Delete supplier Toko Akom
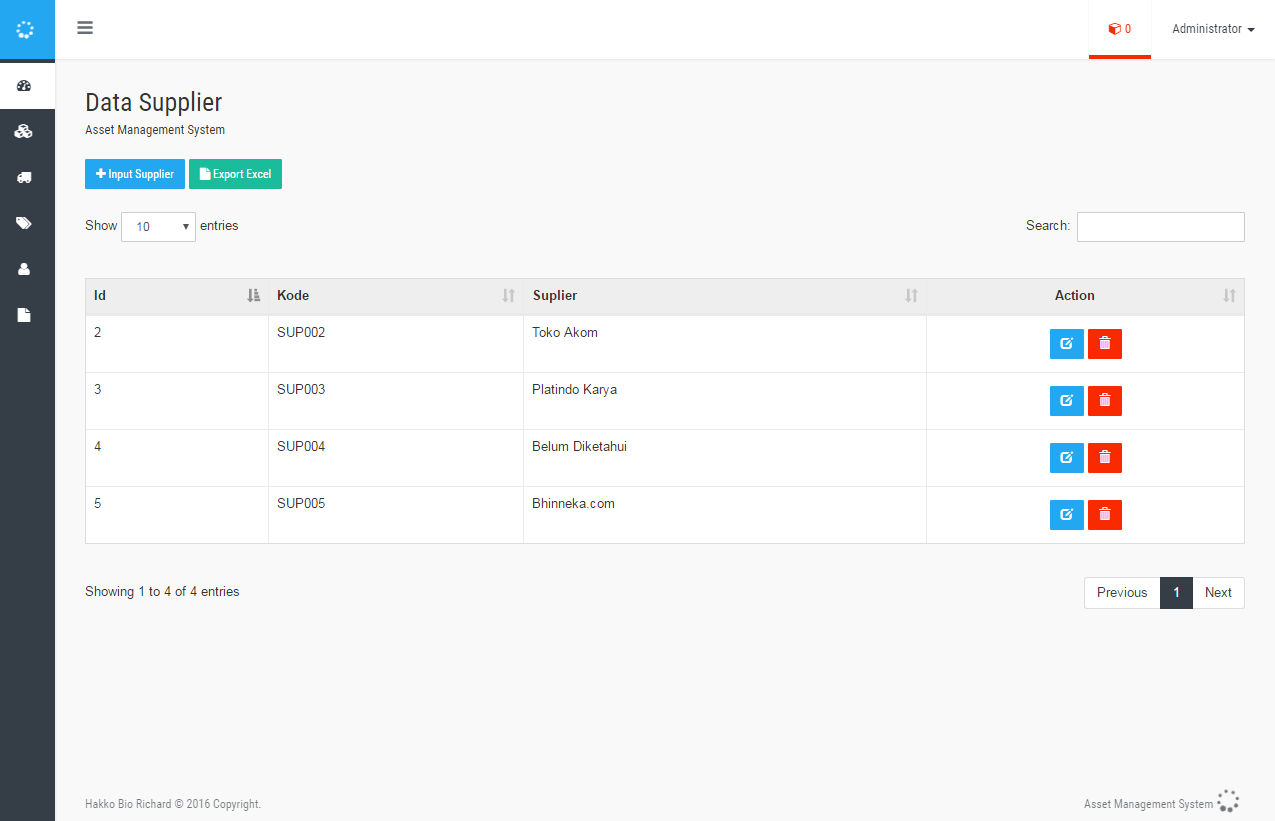Screen dimensions: 1275x821 coord(1105,344)
